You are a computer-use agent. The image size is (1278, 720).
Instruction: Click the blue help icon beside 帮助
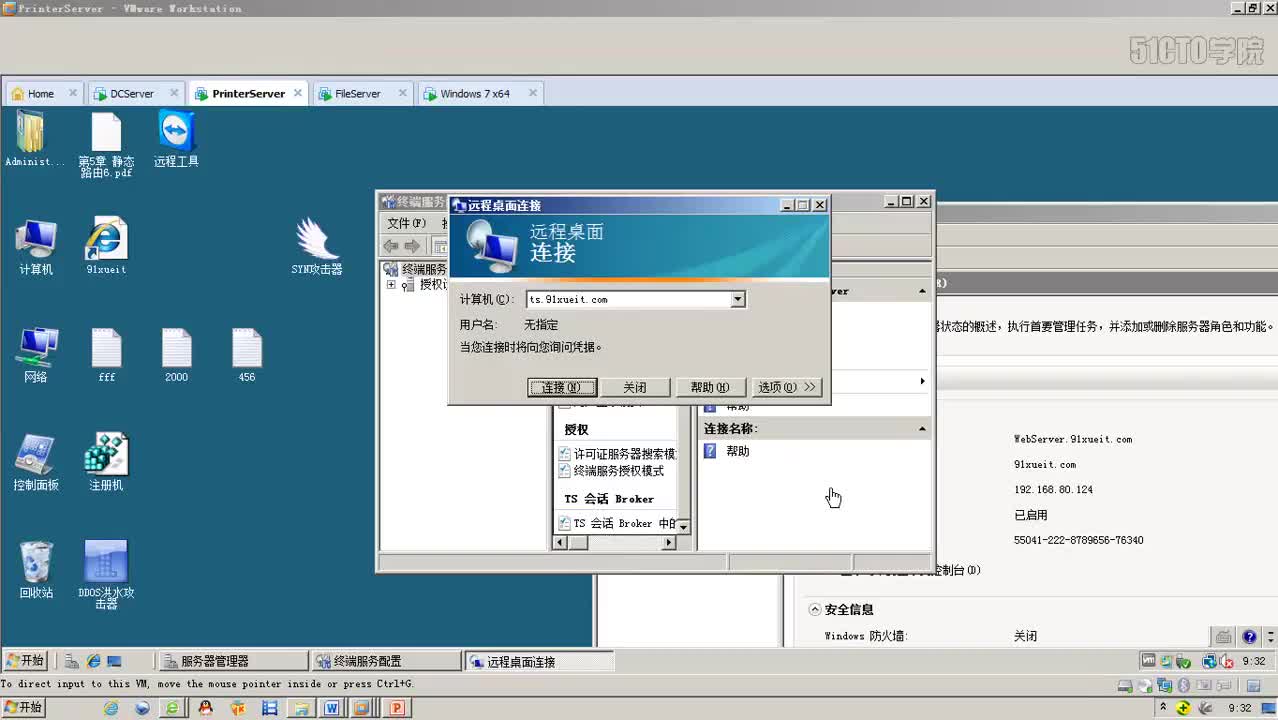pos(710,451)
